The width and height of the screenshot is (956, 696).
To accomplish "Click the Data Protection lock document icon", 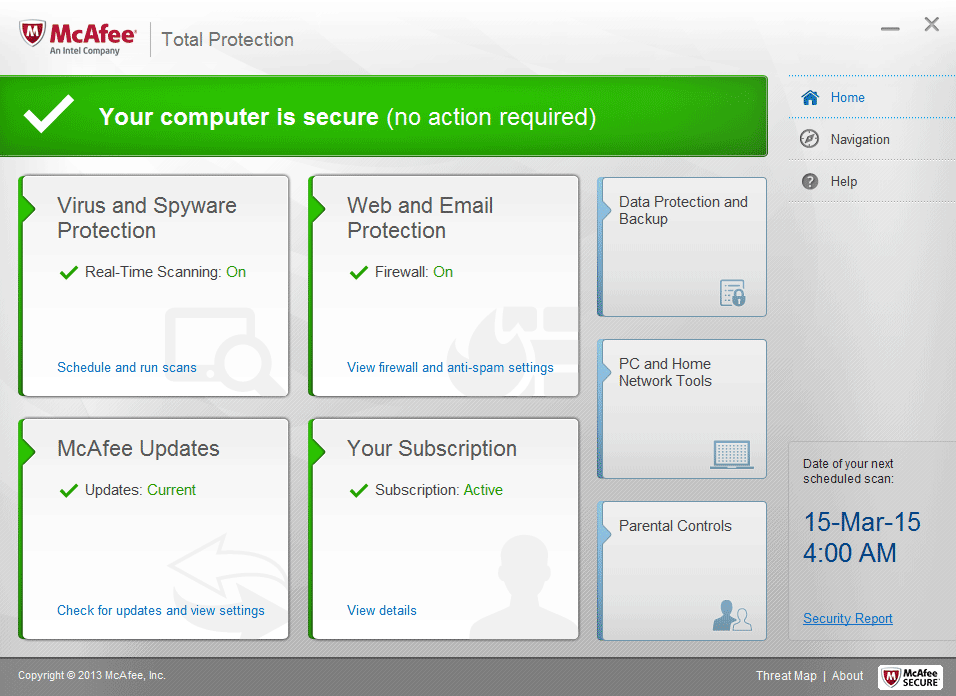I will coord(733,292).
